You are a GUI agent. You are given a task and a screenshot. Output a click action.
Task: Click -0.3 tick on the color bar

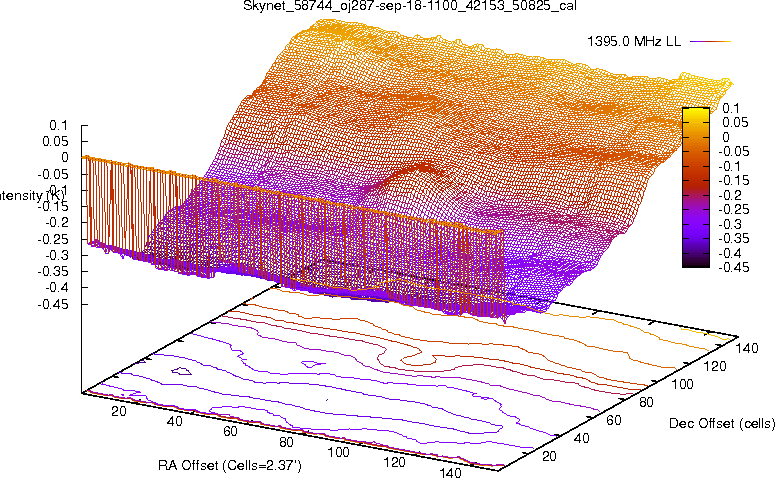[x=730, y=224]
